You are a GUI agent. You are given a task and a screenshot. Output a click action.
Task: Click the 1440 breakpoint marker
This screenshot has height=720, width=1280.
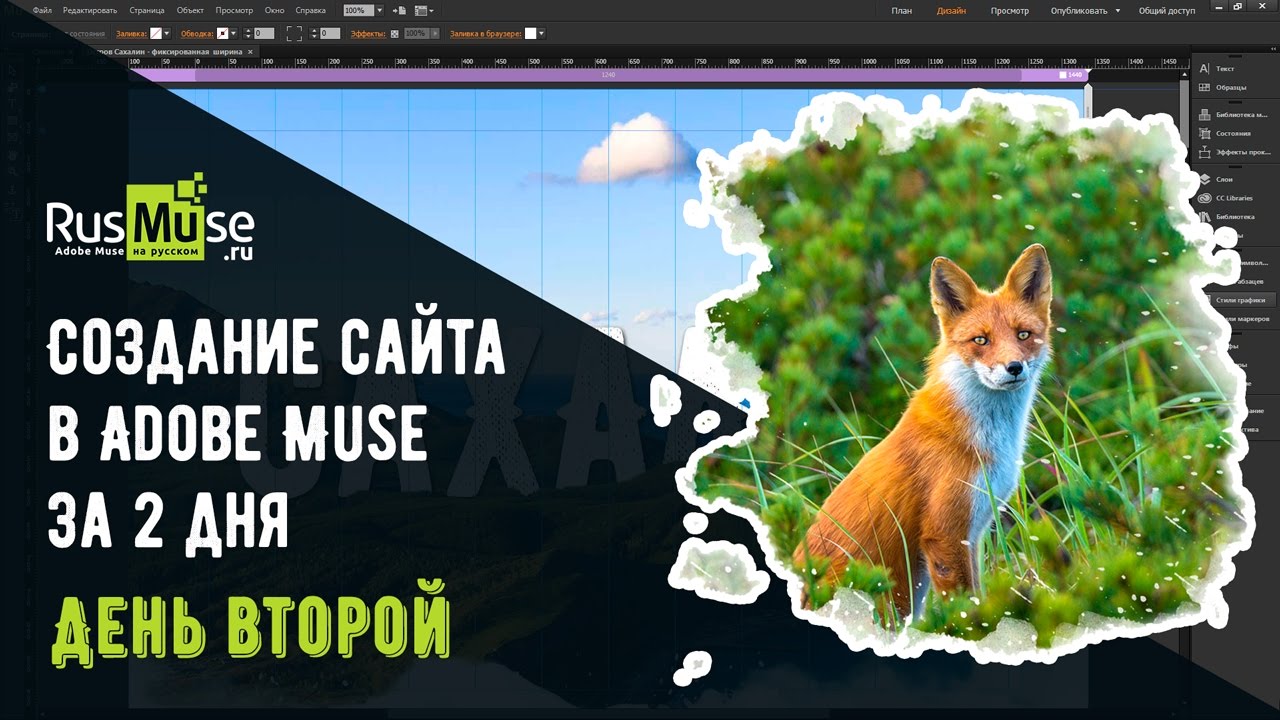pyautogui.click(x=1071, y=75)
